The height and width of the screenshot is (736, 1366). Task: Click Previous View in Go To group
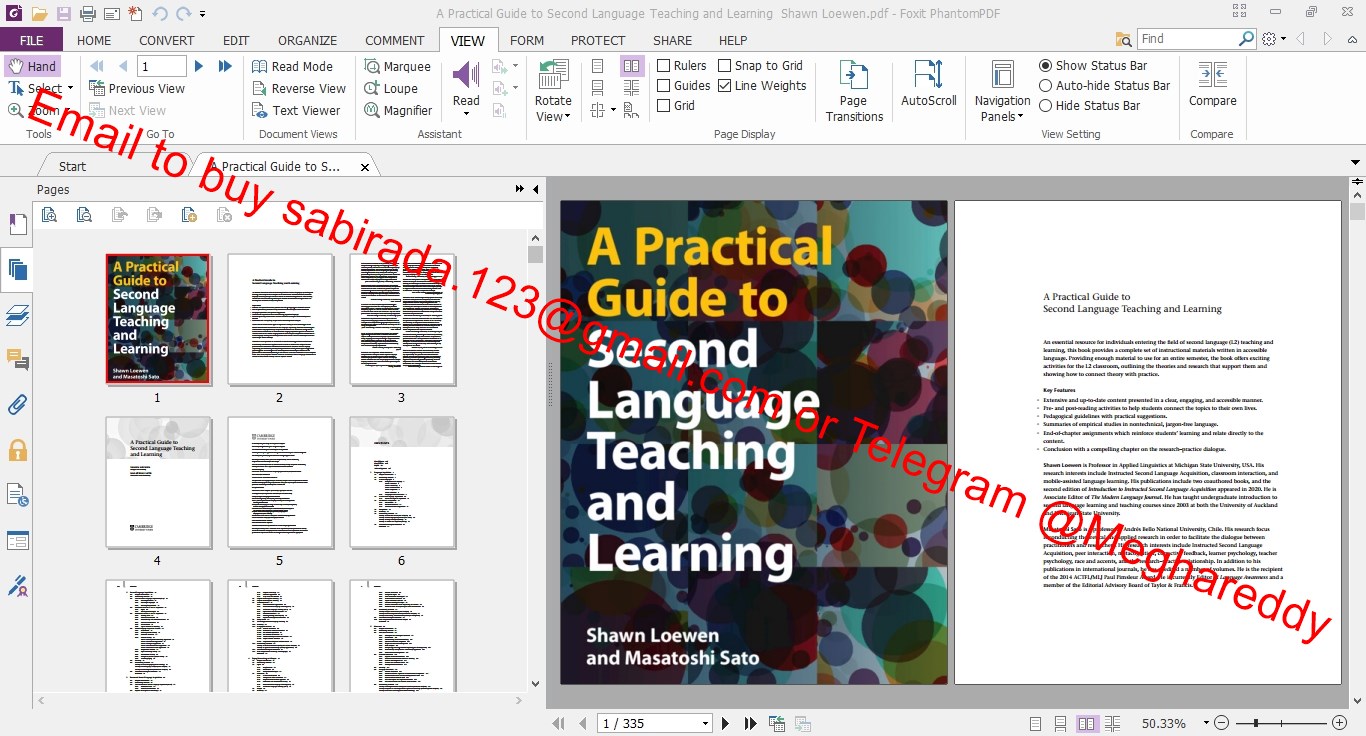[136, 88]
